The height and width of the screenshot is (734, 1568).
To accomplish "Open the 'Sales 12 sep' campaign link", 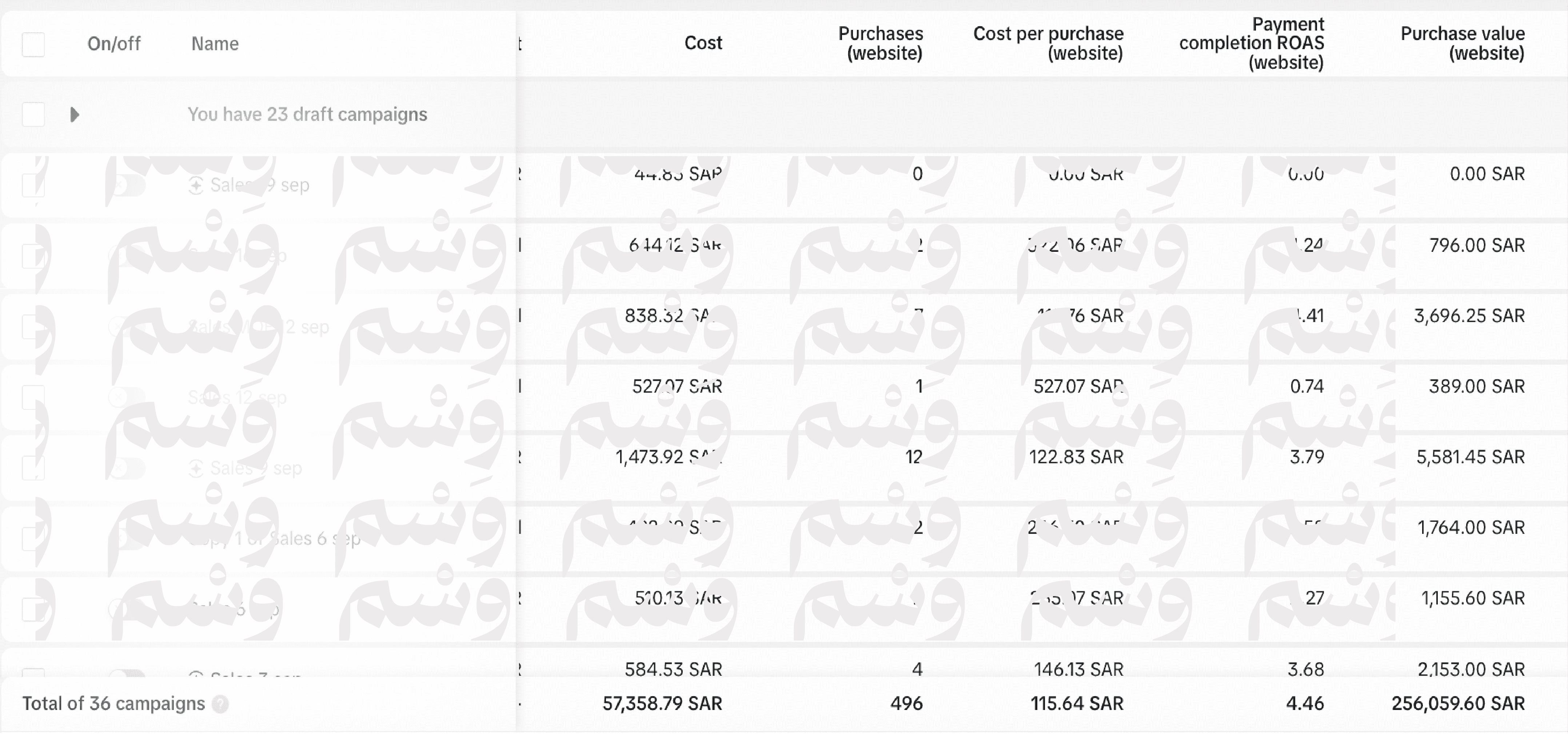I will coord(238,398).
